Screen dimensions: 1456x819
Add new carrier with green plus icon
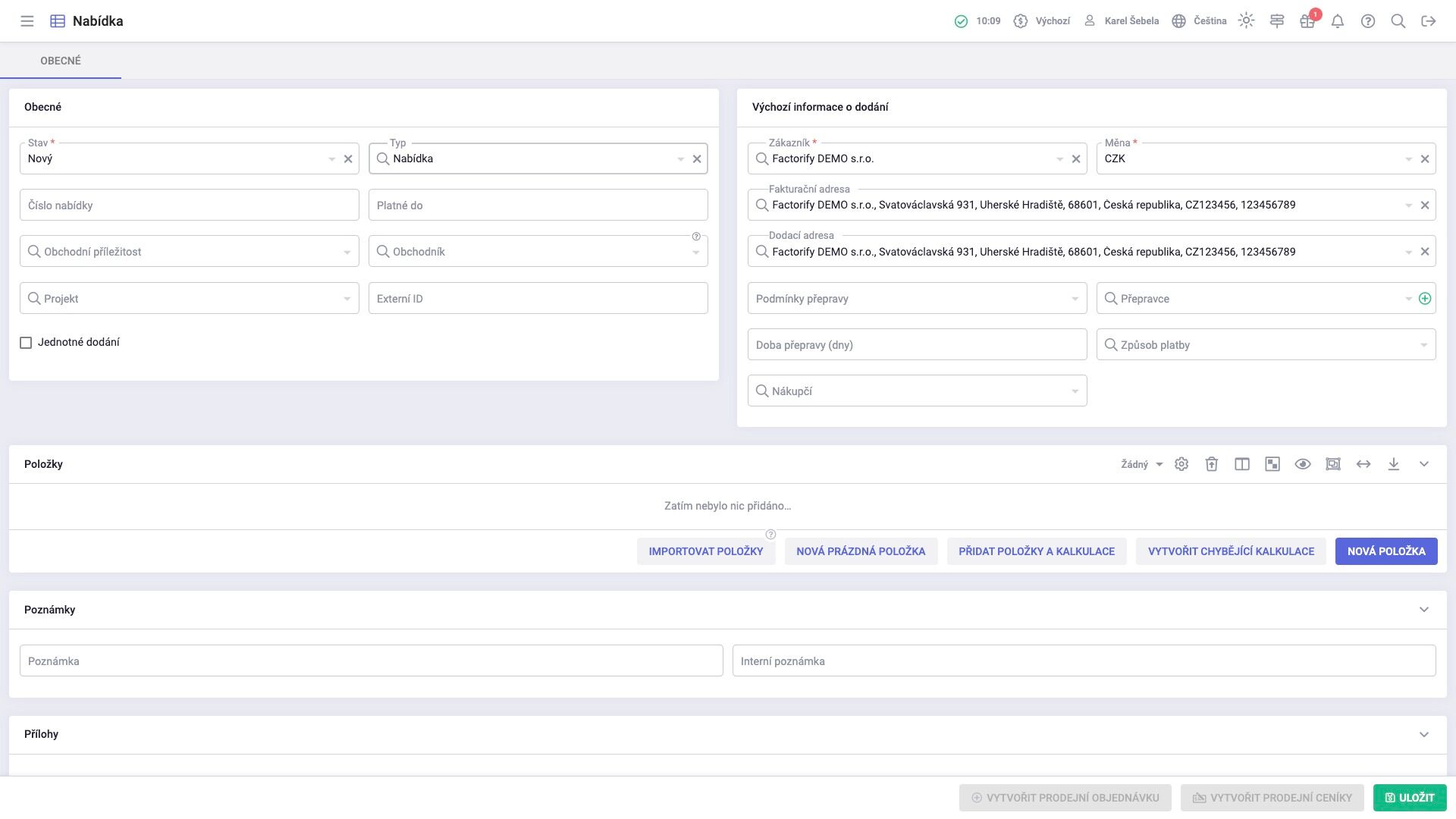click(1425, 299)
